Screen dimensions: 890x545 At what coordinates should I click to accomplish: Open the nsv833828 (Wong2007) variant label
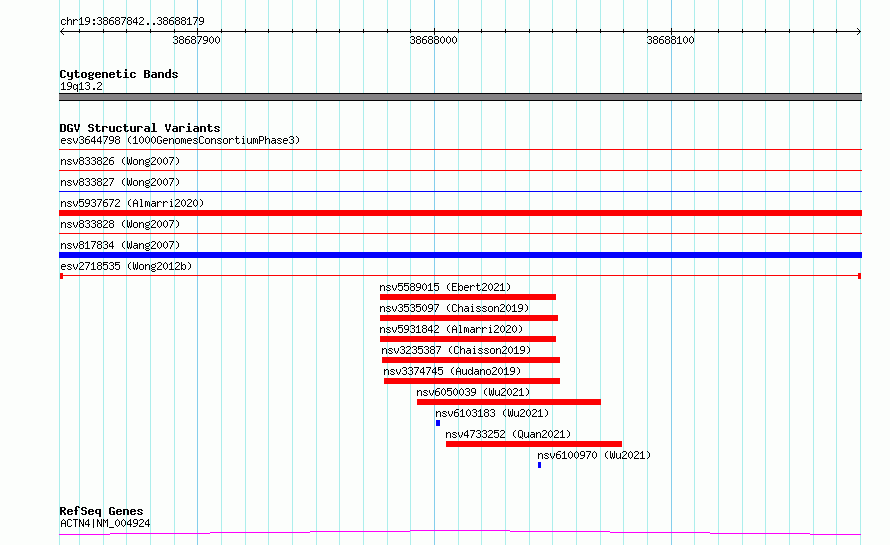(x=120, y=224)
